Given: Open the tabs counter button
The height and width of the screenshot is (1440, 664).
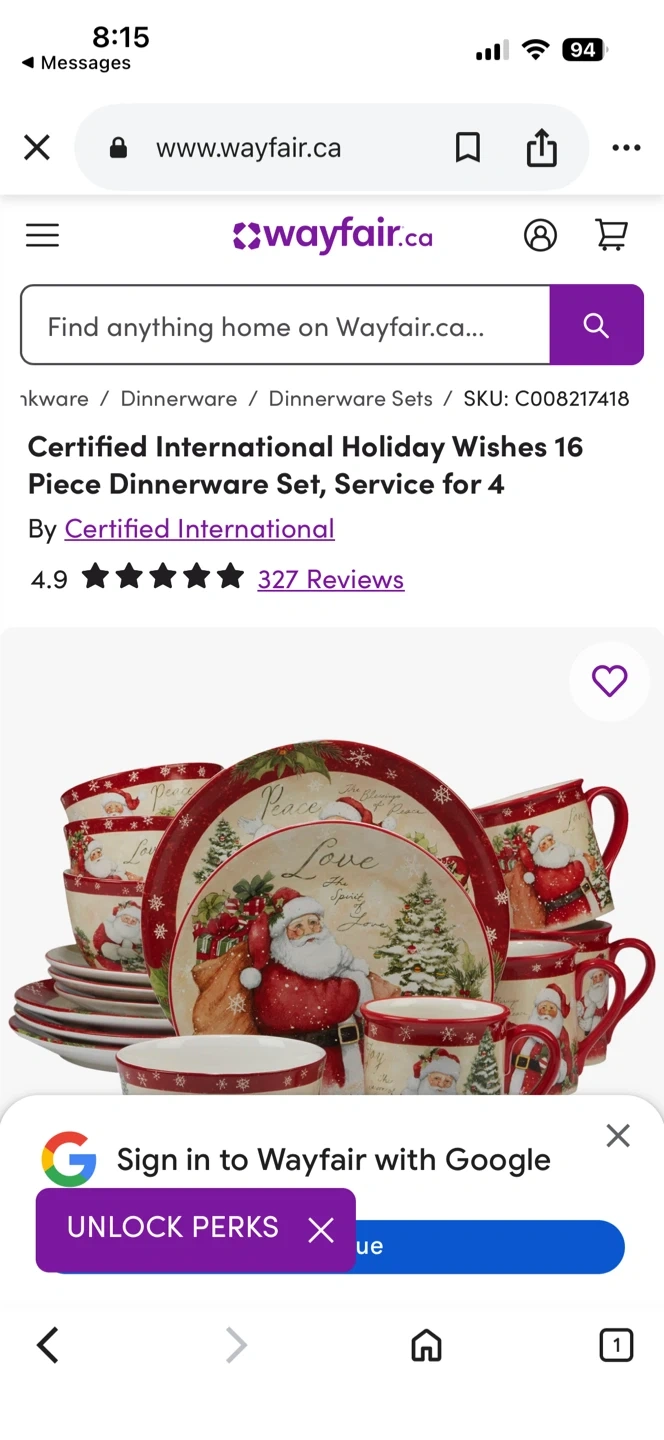Looking at the screenshot, I should (616, 1345).
